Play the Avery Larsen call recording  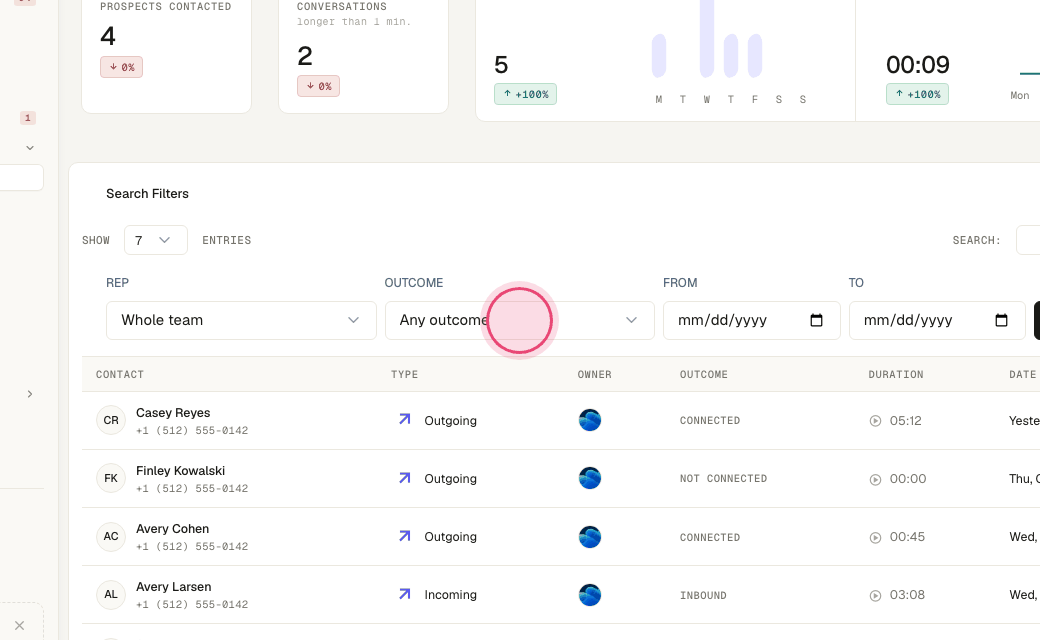[876, 596]
